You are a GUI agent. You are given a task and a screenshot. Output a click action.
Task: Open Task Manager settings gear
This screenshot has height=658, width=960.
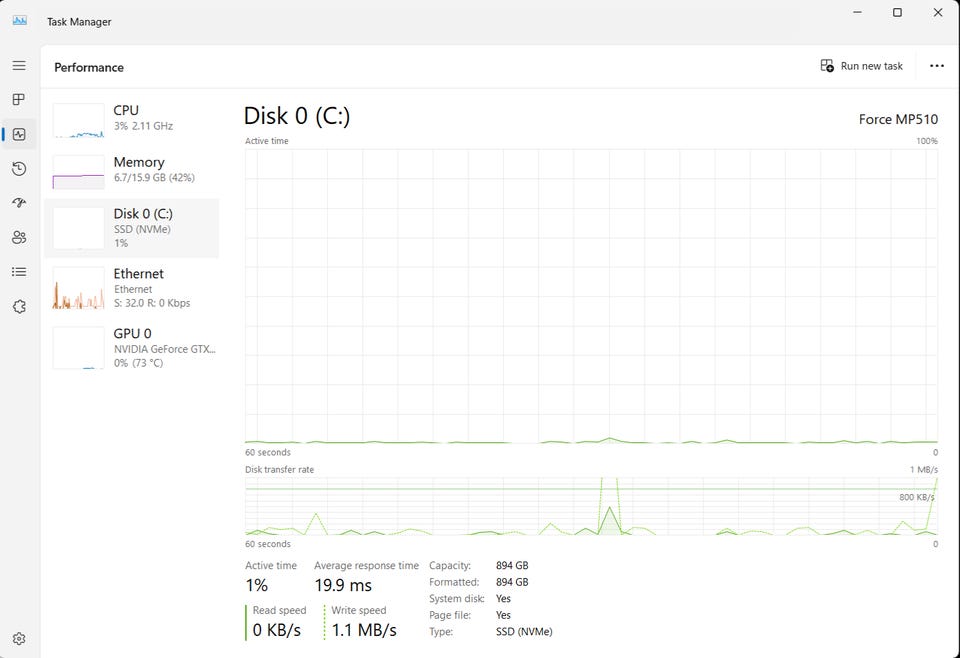click(x=19, y=638)
